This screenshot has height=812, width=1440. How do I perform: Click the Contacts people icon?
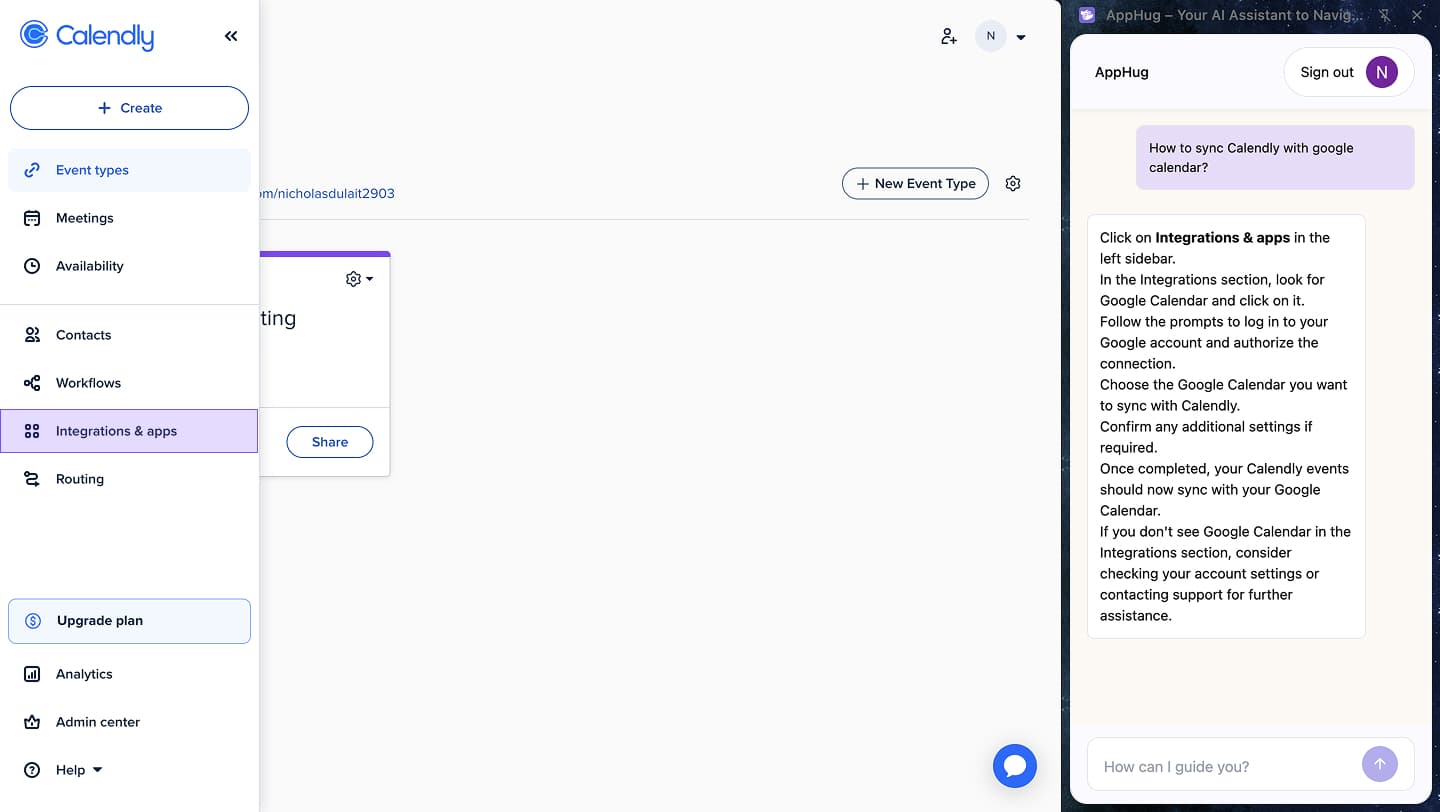click(x=32, y=335)
